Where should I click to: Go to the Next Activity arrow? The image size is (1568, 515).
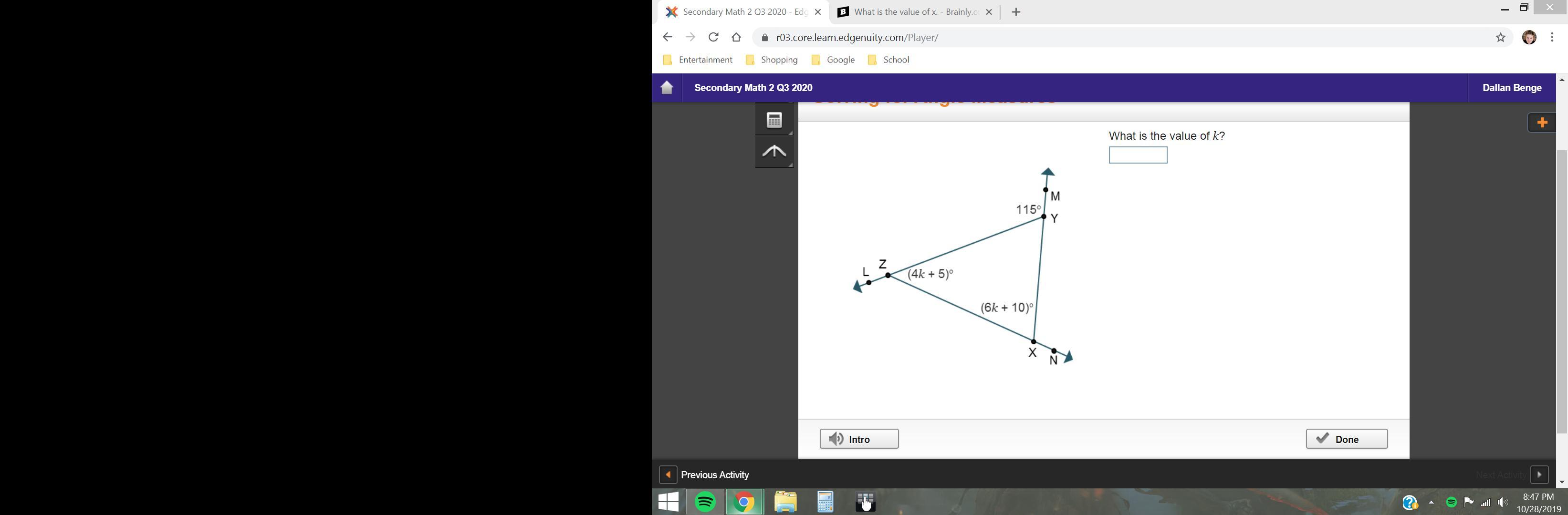pos(1539,475)
